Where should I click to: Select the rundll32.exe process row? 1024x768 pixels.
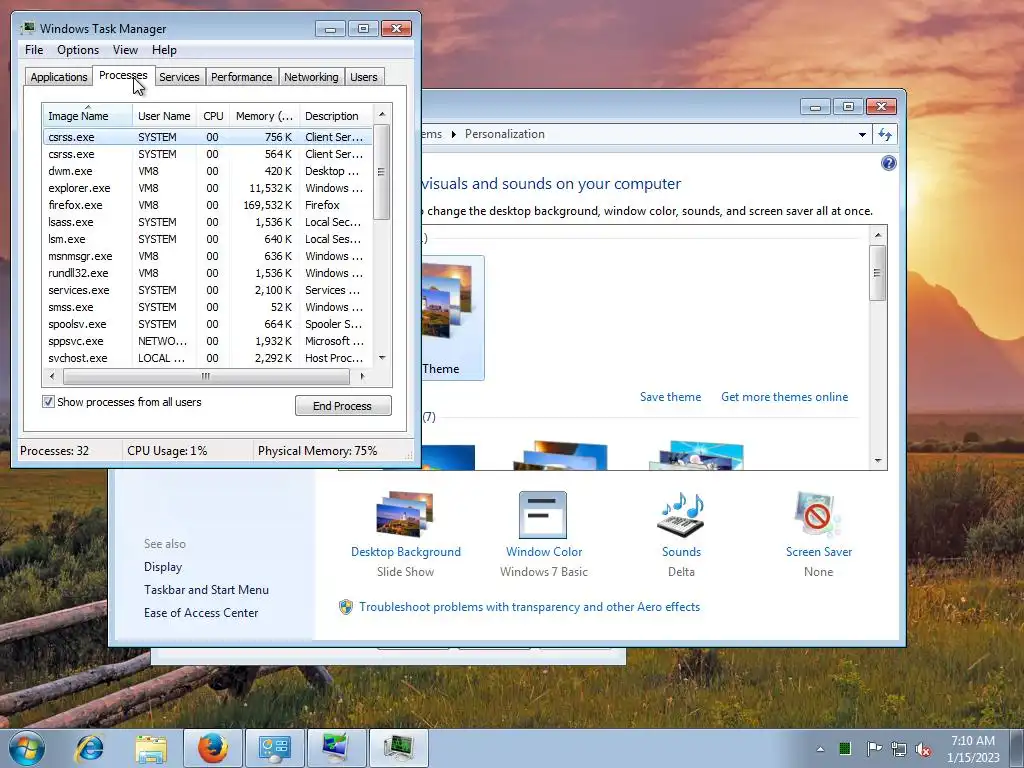coord(207,273)
